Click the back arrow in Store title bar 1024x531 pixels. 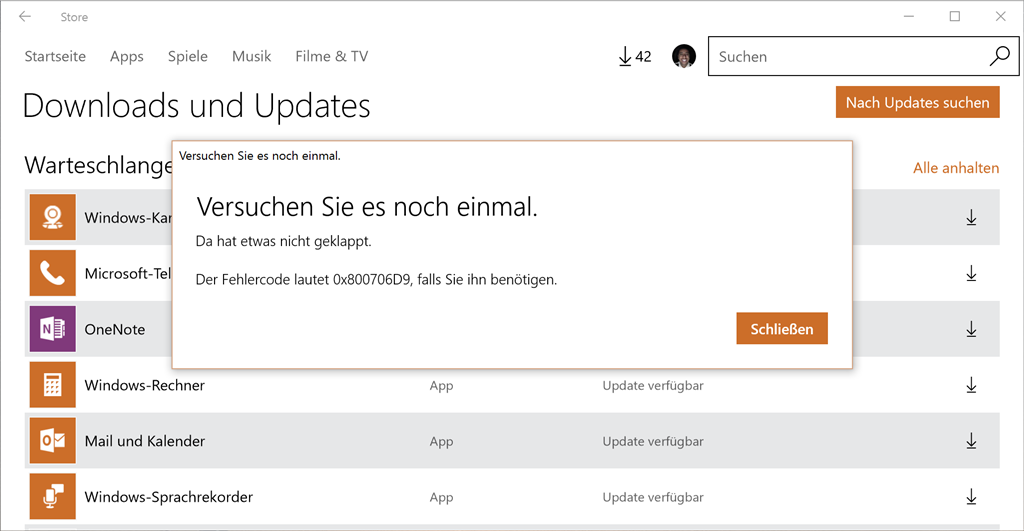[25, 16]
